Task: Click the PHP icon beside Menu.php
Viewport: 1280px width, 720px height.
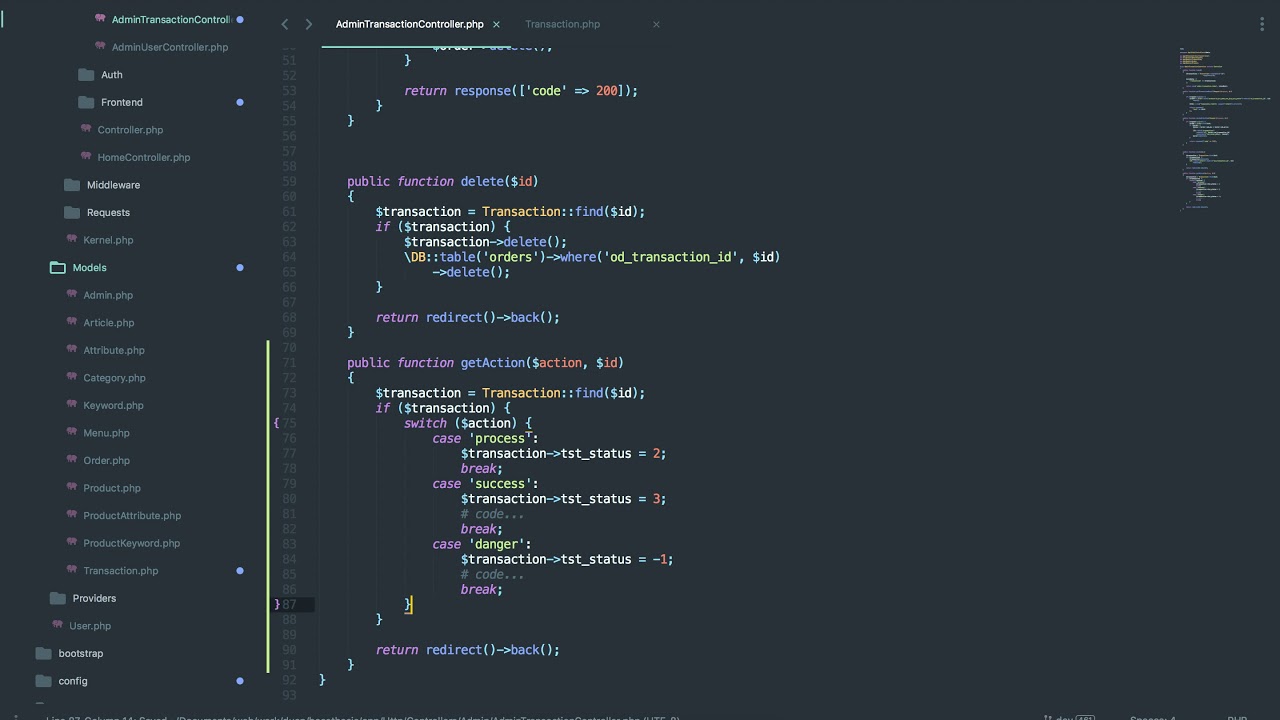Action: coord(73,432)
